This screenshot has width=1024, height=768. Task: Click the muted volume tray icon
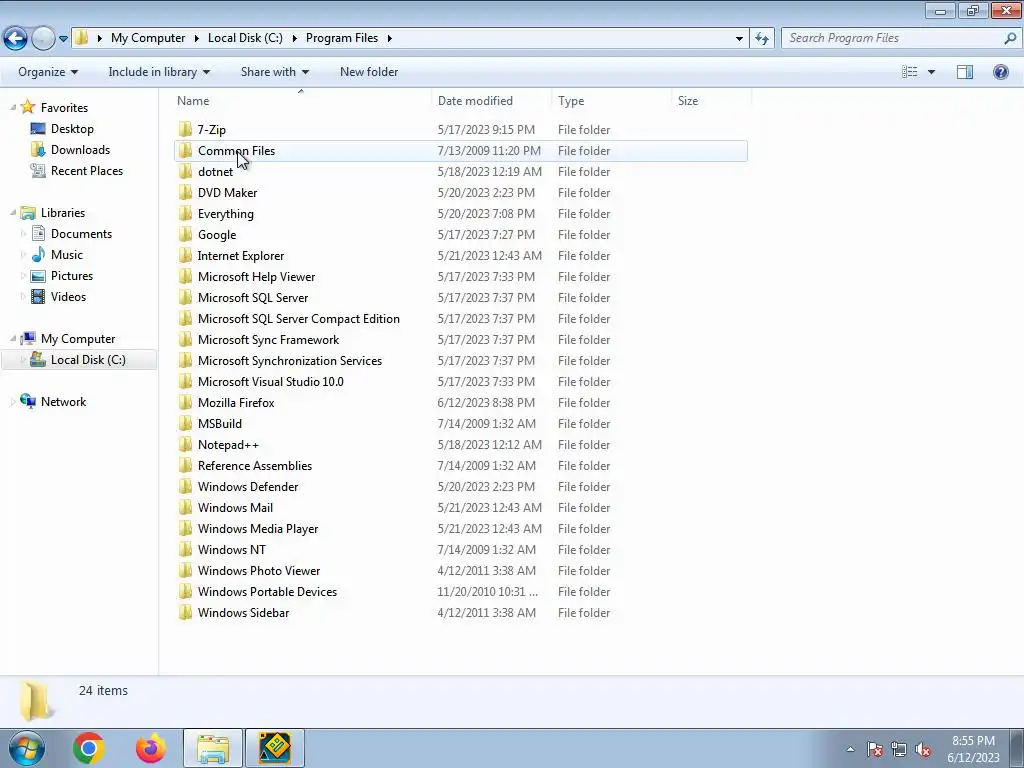pos(923,750)
